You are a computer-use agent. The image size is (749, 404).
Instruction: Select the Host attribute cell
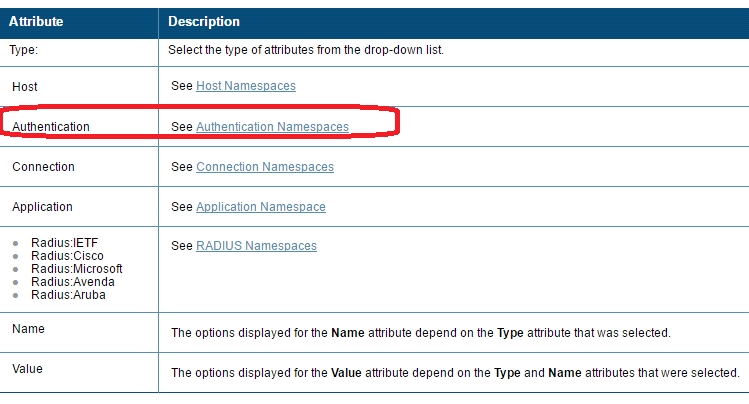(25, 87)
